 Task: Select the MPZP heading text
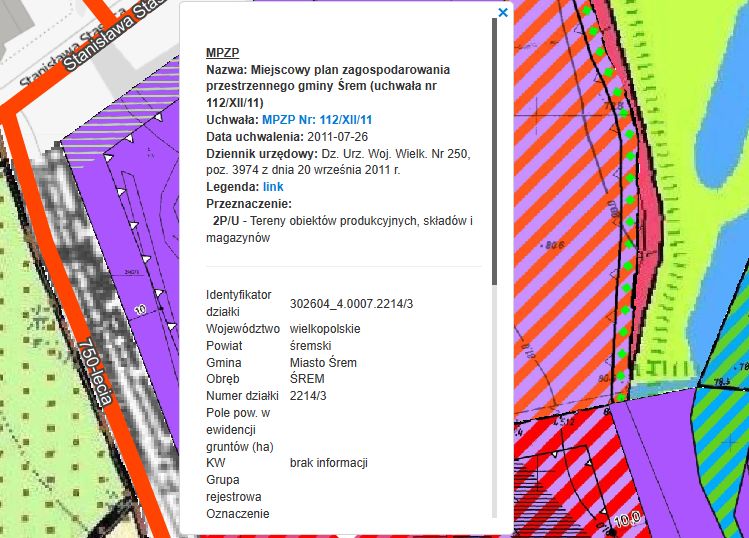tap(223, 53)
